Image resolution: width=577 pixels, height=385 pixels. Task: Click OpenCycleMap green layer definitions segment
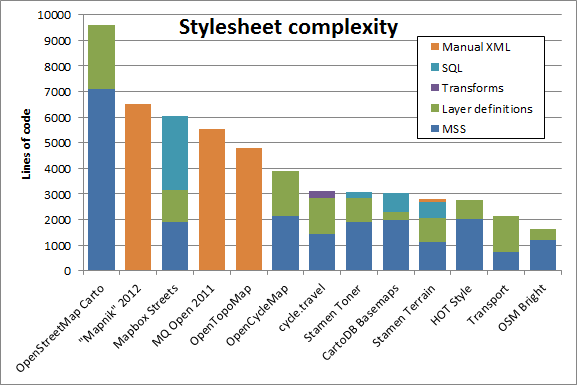pyautogui.click(x=286, y=194)
